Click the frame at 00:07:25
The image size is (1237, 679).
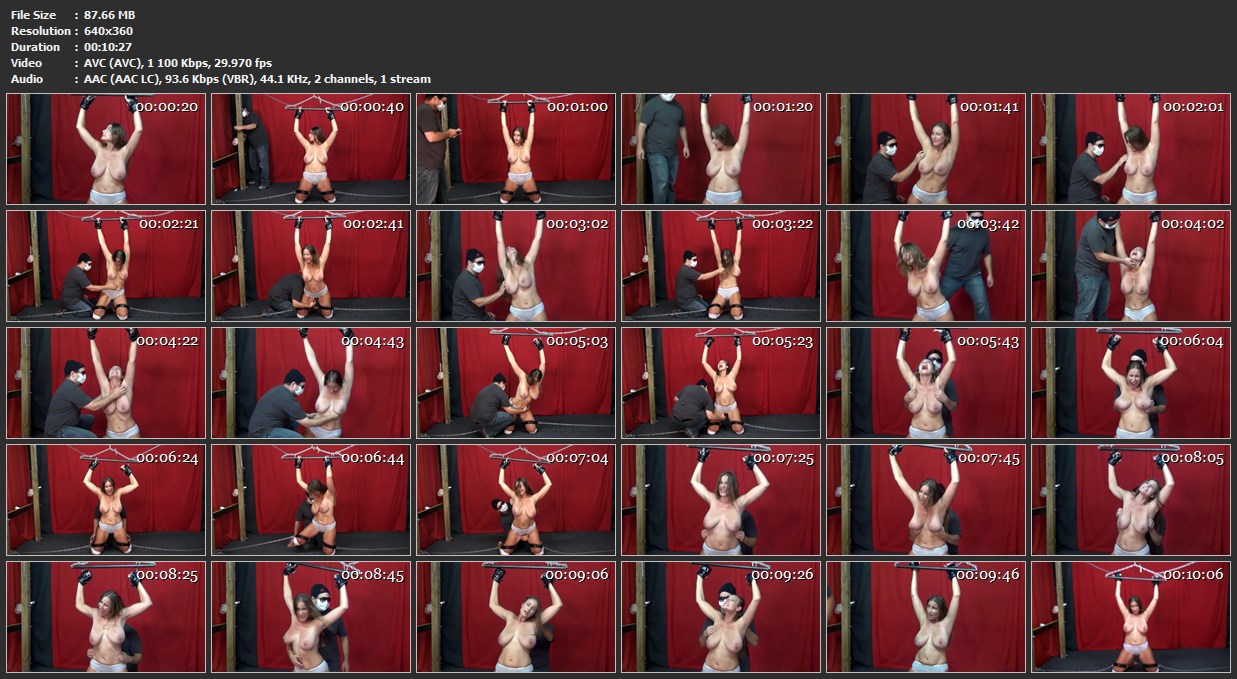click(721, 499)
